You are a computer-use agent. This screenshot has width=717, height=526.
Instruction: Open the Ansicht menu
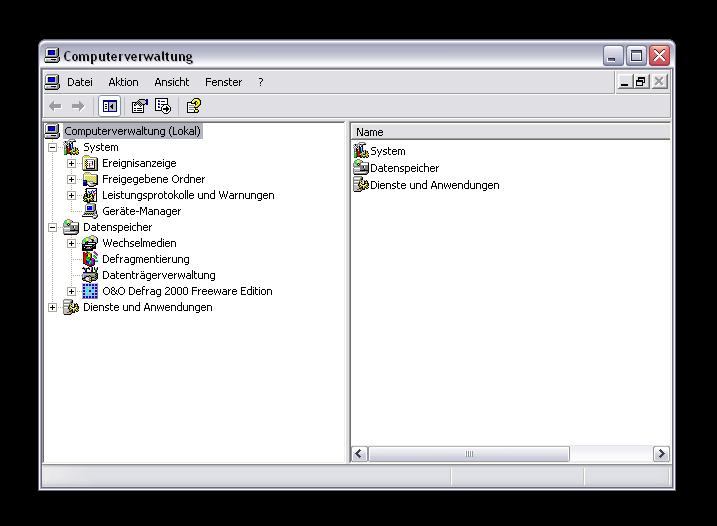[171, 82]
